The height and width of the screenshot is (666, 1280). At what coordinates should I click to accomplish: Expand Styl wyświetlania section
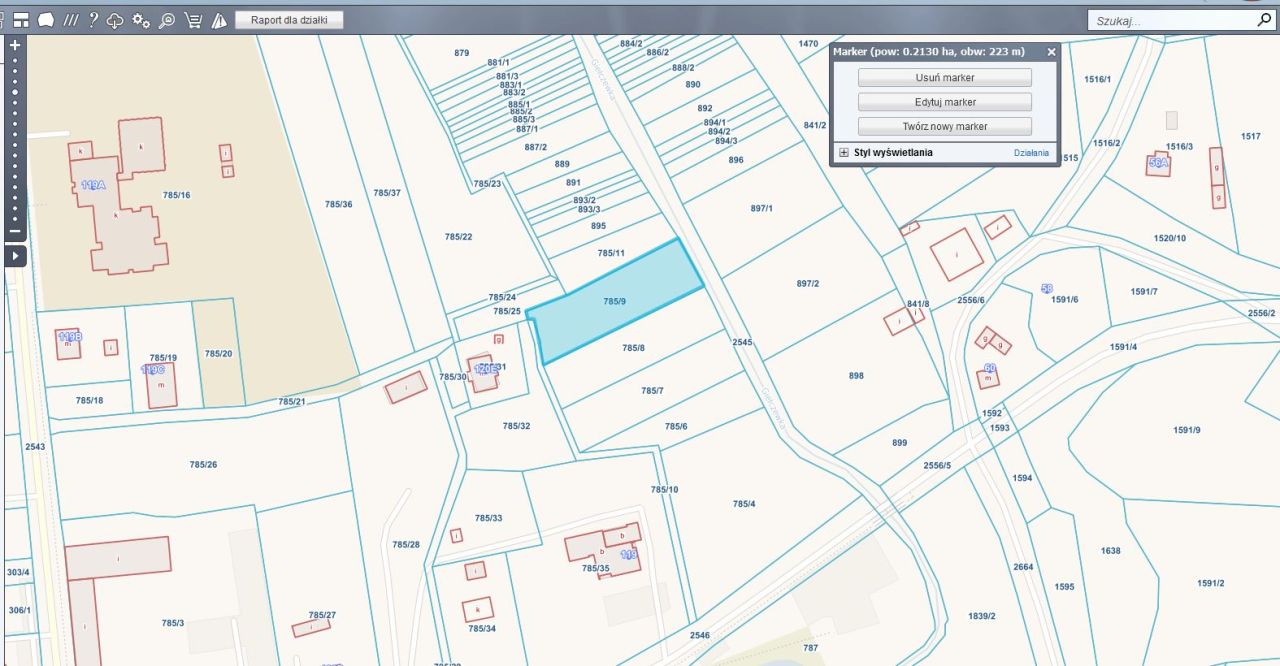click(x=844, y=153)
